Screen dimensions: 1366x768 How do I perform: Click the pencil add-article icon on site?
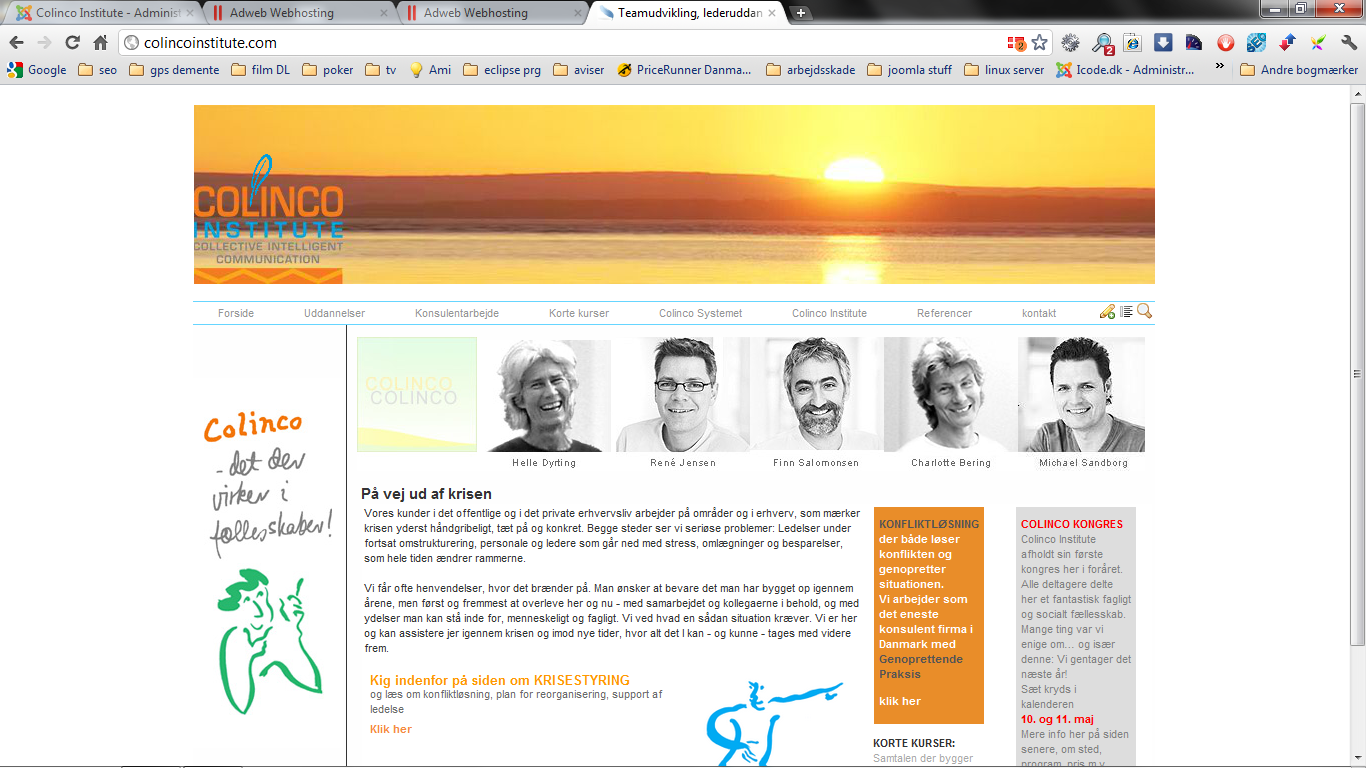tap(1107, 312)
